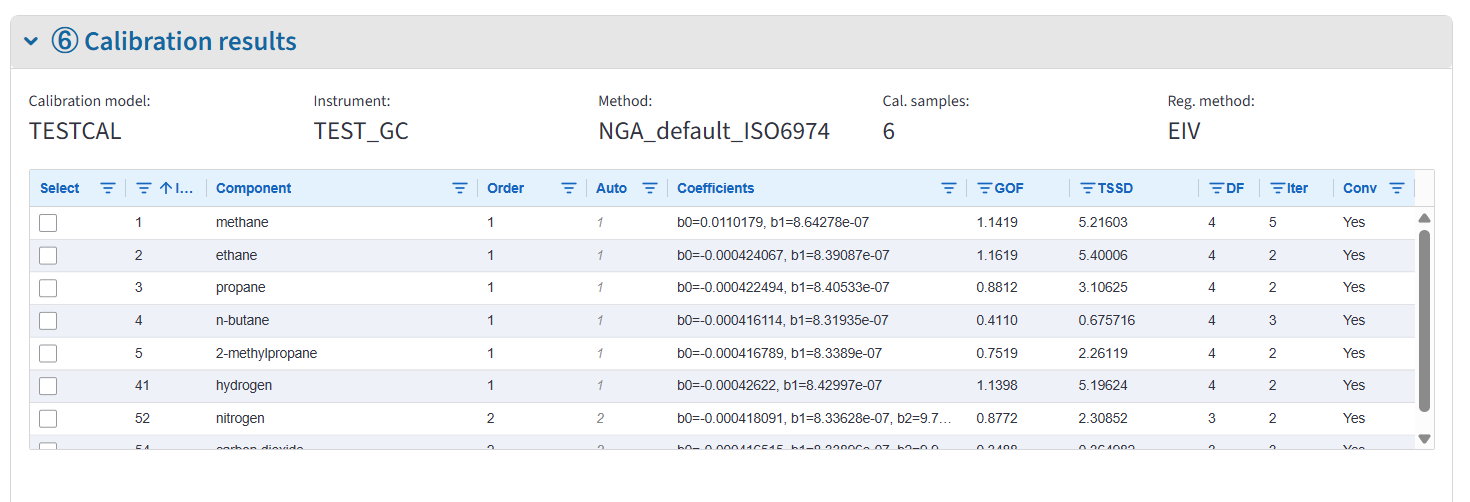Sort by the Component column header
Viewport: 1470px width, 502px height.
point(254,188)
